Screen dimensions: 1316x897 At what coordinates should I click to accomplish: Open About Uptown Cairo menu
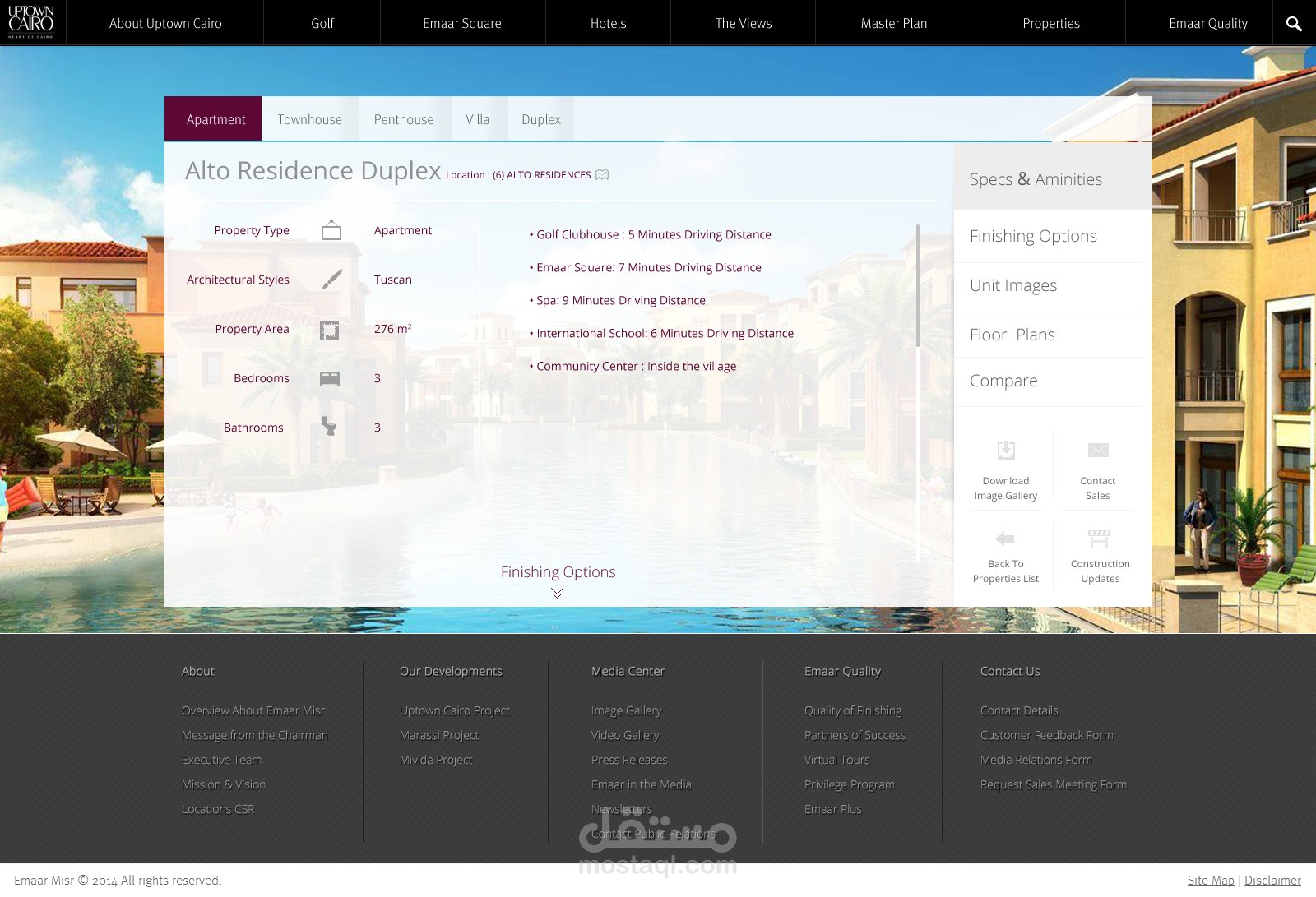coord(165,23)
